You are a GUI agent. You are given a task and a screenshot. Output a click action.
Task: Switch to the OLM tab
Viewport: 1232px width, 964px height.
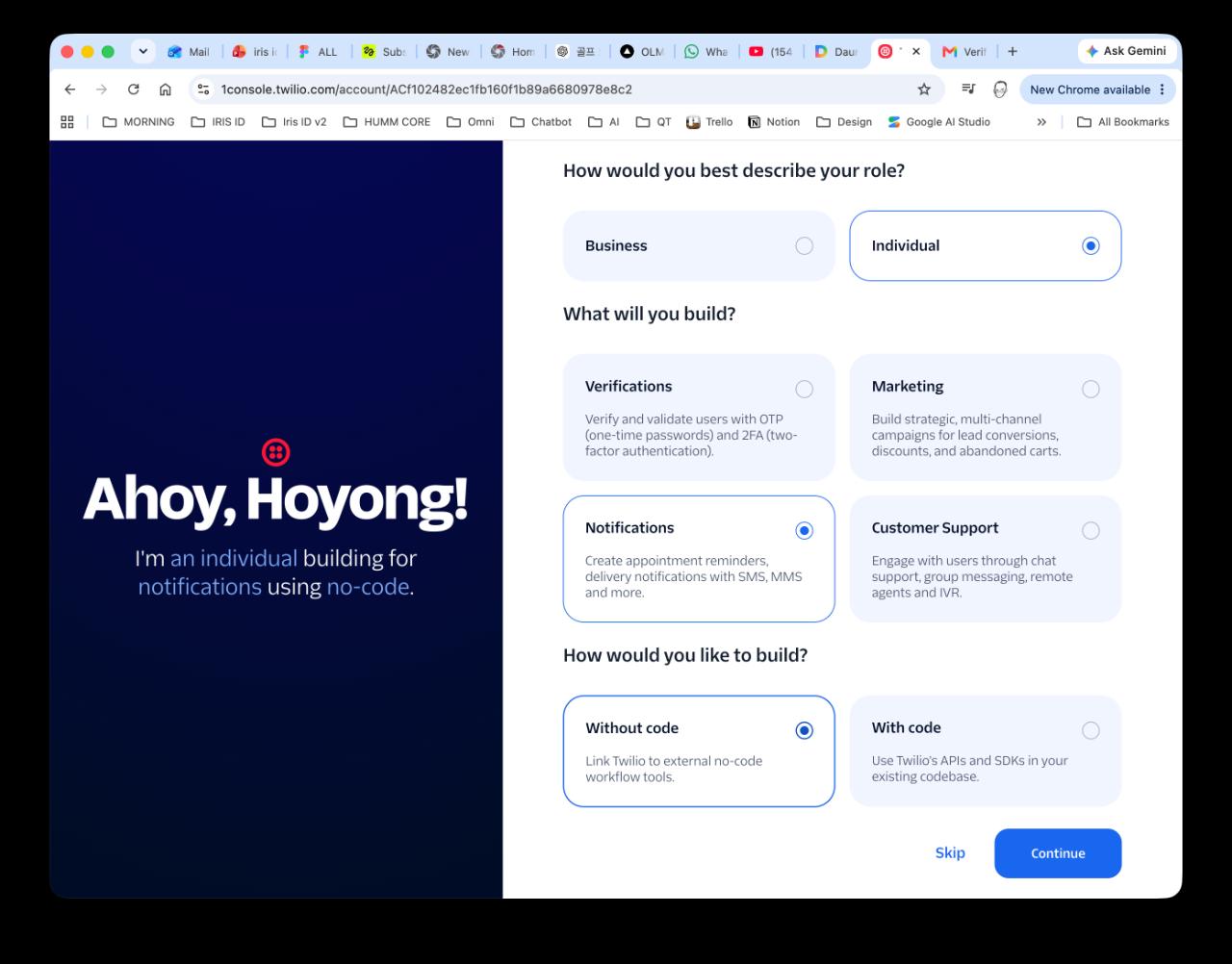[642, 52]
